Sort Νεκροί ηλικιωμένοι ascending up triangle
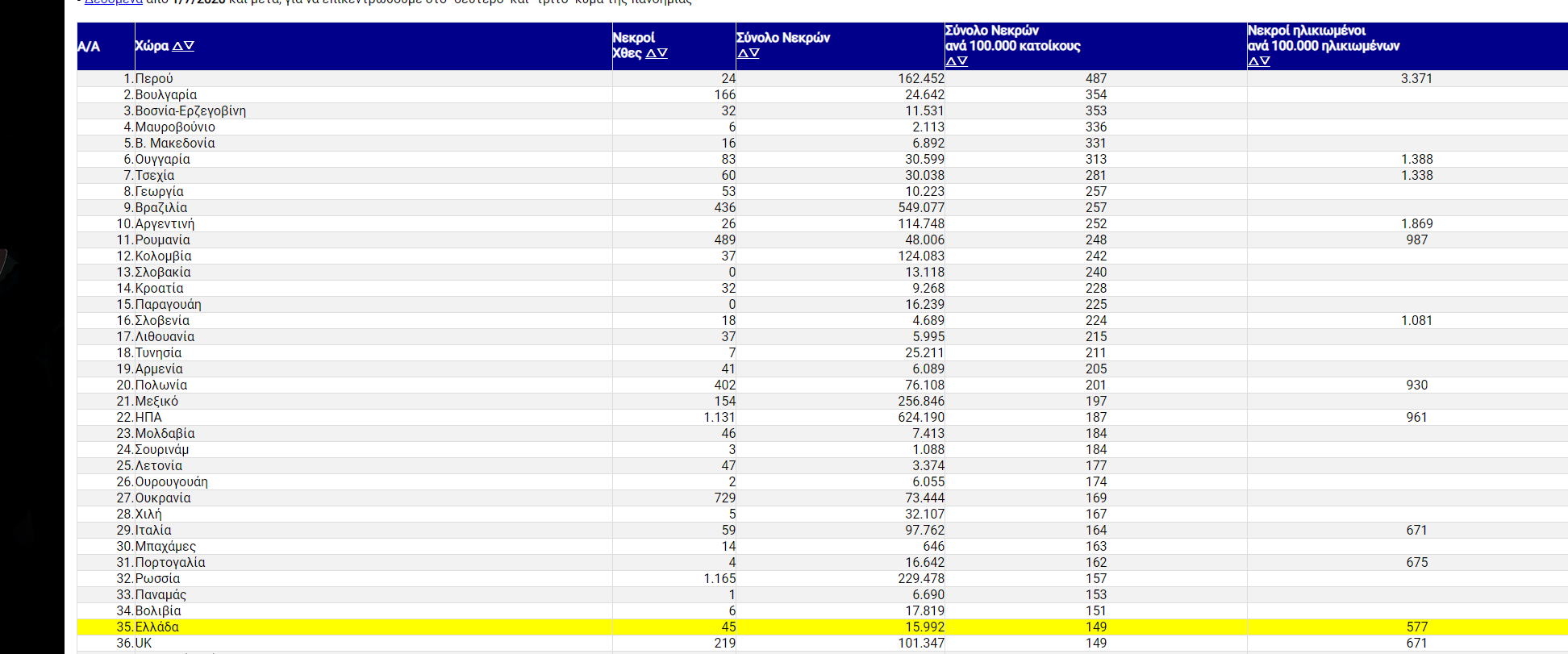Viewport: 1568px width, 654px height. pyautogui.click(x=1253, y=61)
